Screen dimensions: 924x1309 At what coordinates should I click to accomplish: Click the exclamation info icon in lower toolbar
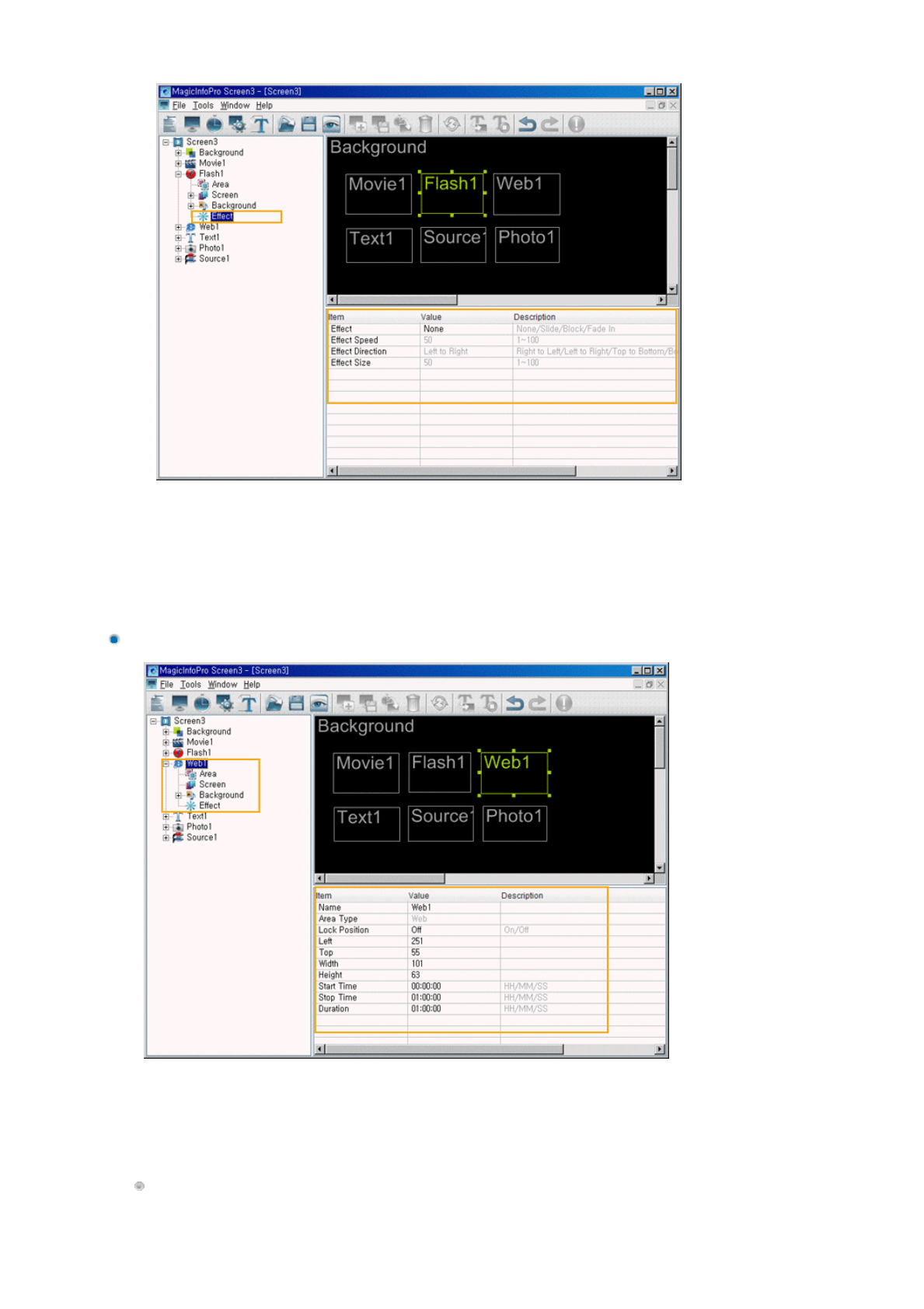(563, 703)
